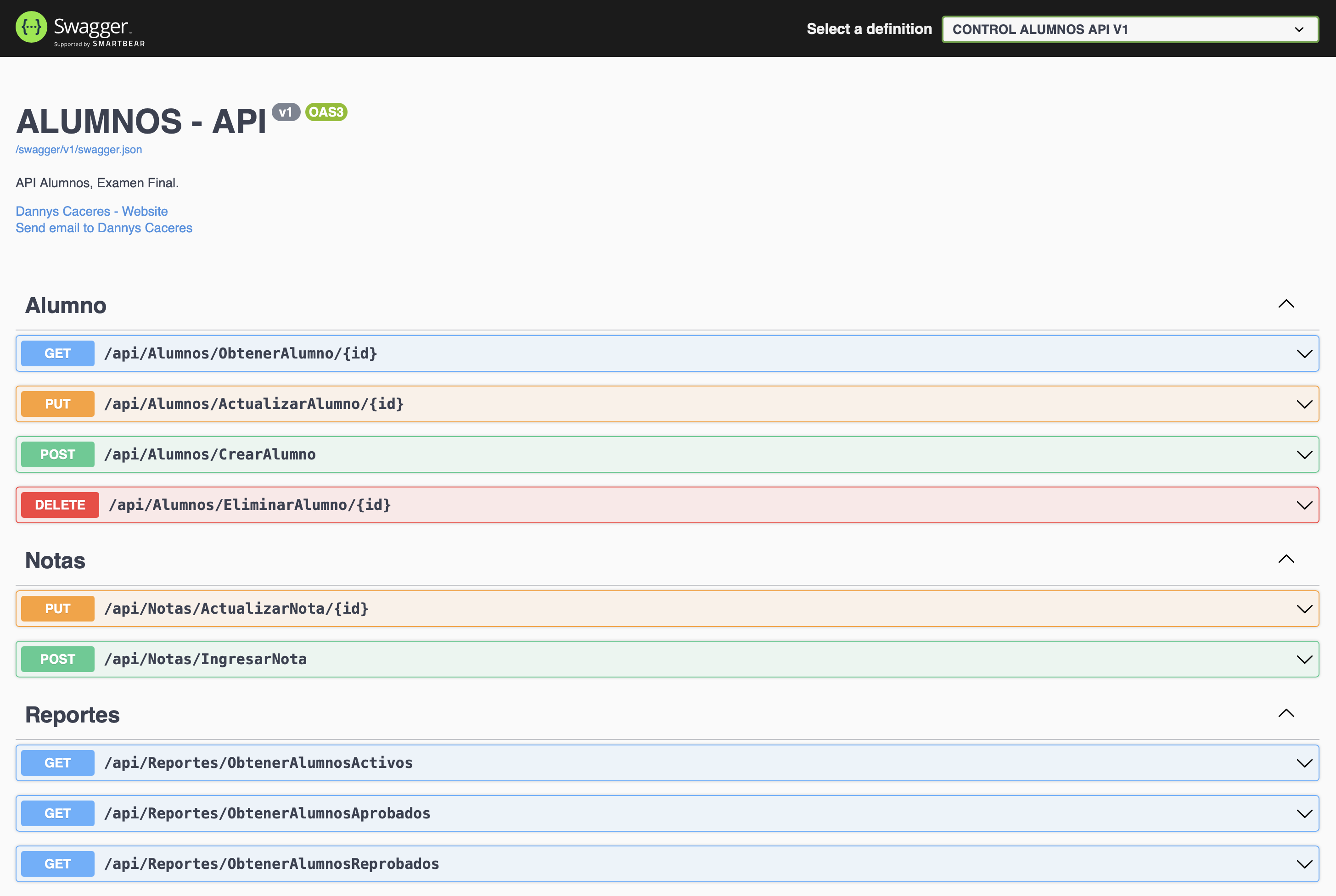
Task: Visit Dannys Caceres - Website link
Action: (x=91, y=212)
